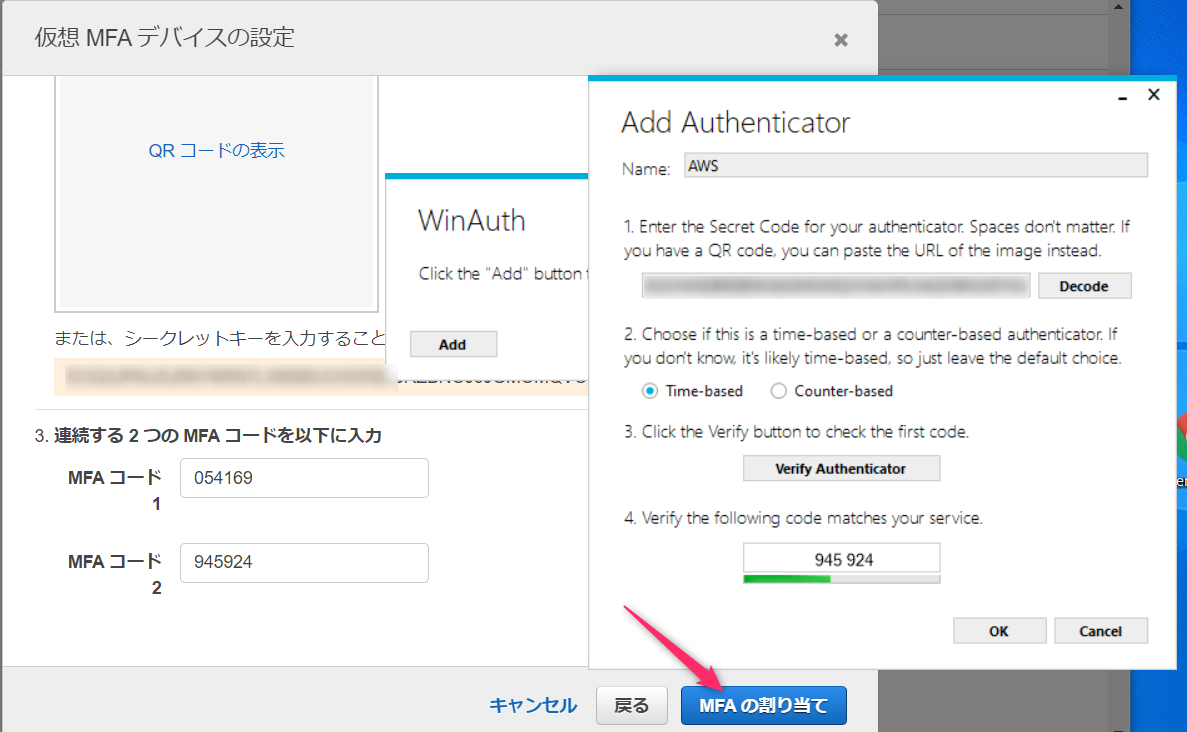Click the キャンセル link

coord(533,706)
